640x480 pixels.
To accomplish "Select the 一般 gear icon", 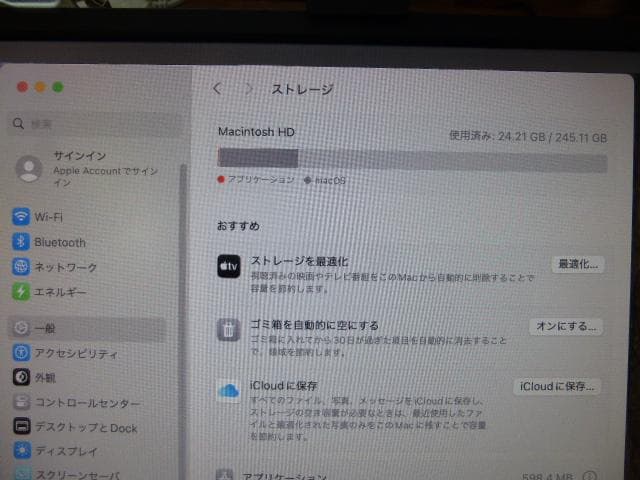I will (21, 328).
